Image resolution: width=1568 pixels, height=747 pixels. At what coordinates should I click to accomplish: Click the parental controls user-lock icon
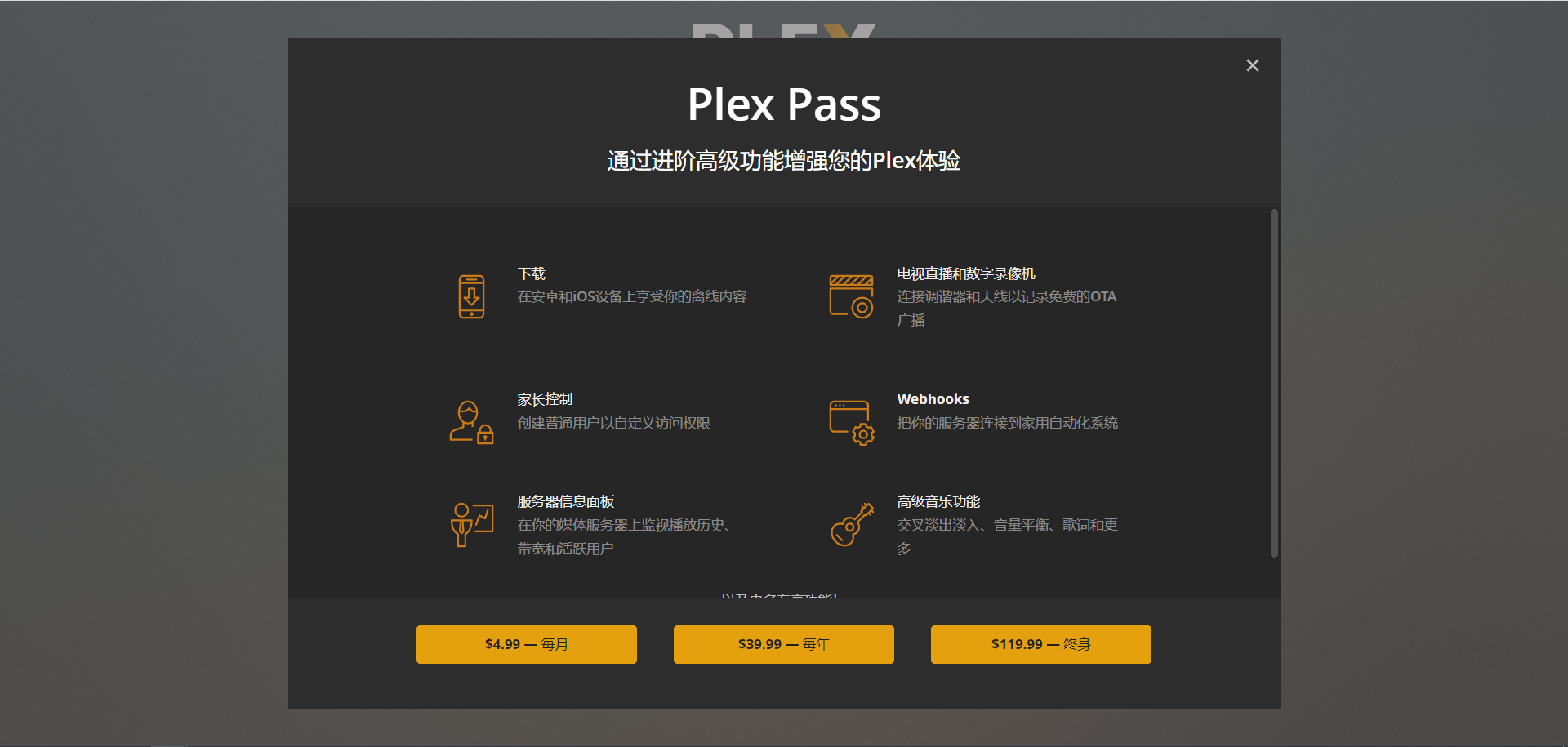471,422
